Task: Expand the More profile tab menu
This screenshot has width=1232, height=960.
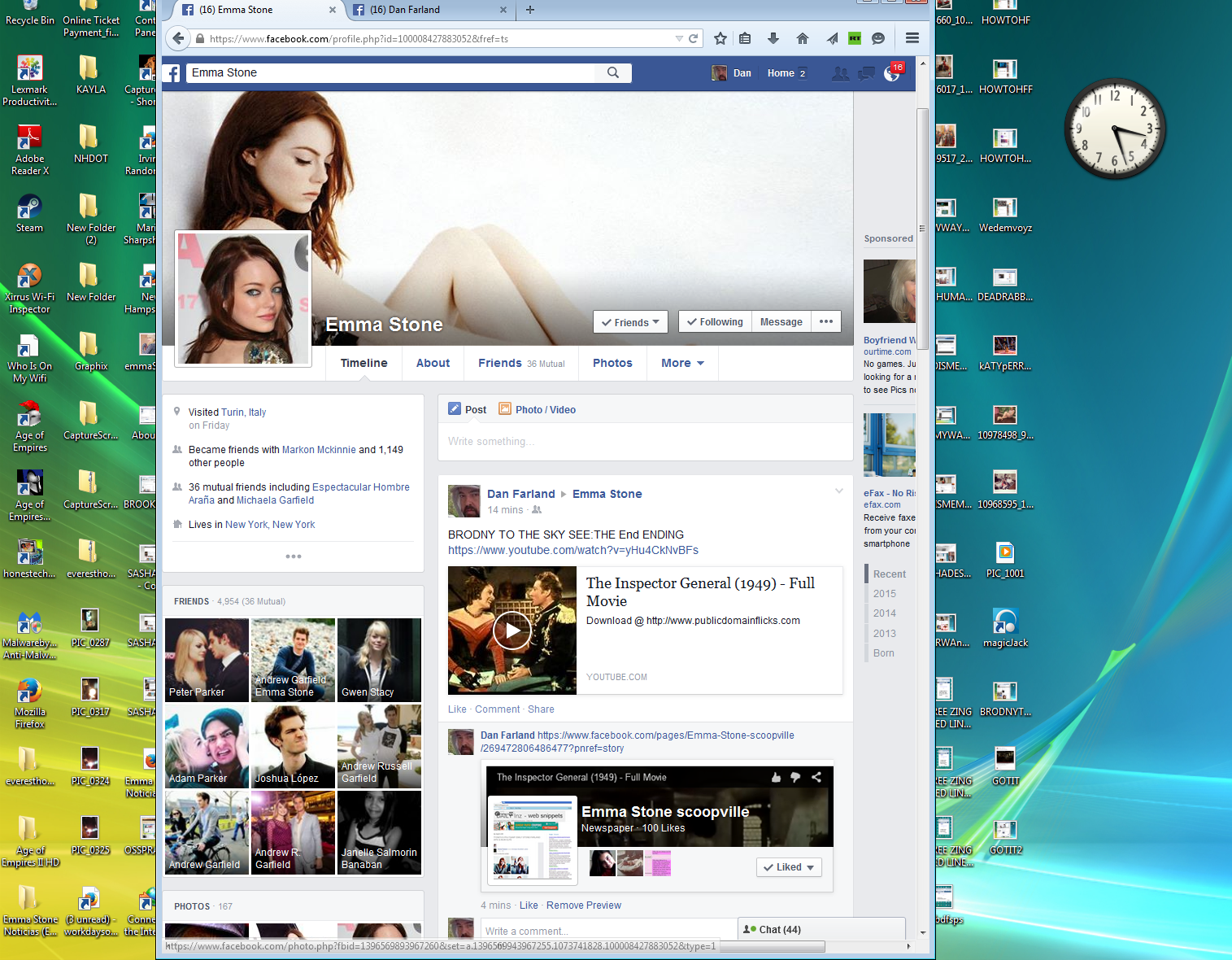Action: [x=682, y=363]
